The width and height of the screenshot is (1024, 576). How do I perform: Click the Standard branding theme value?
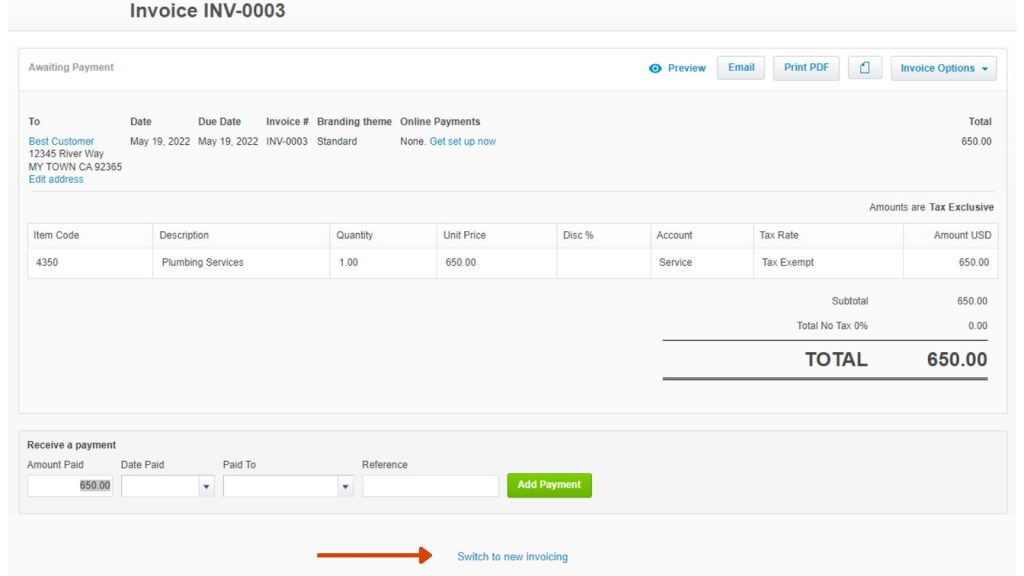pos(337,141)
